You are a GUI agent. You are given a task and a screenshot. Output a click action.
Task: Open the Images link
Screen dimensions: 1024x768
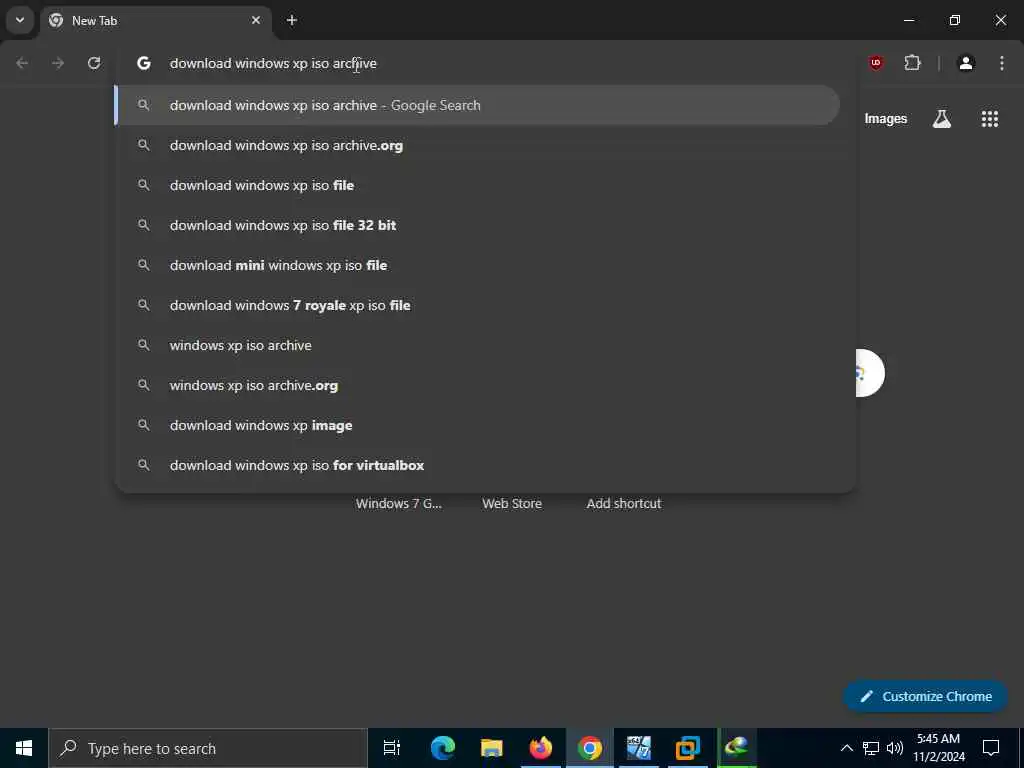pyautogui.click(x=886, y=119)
